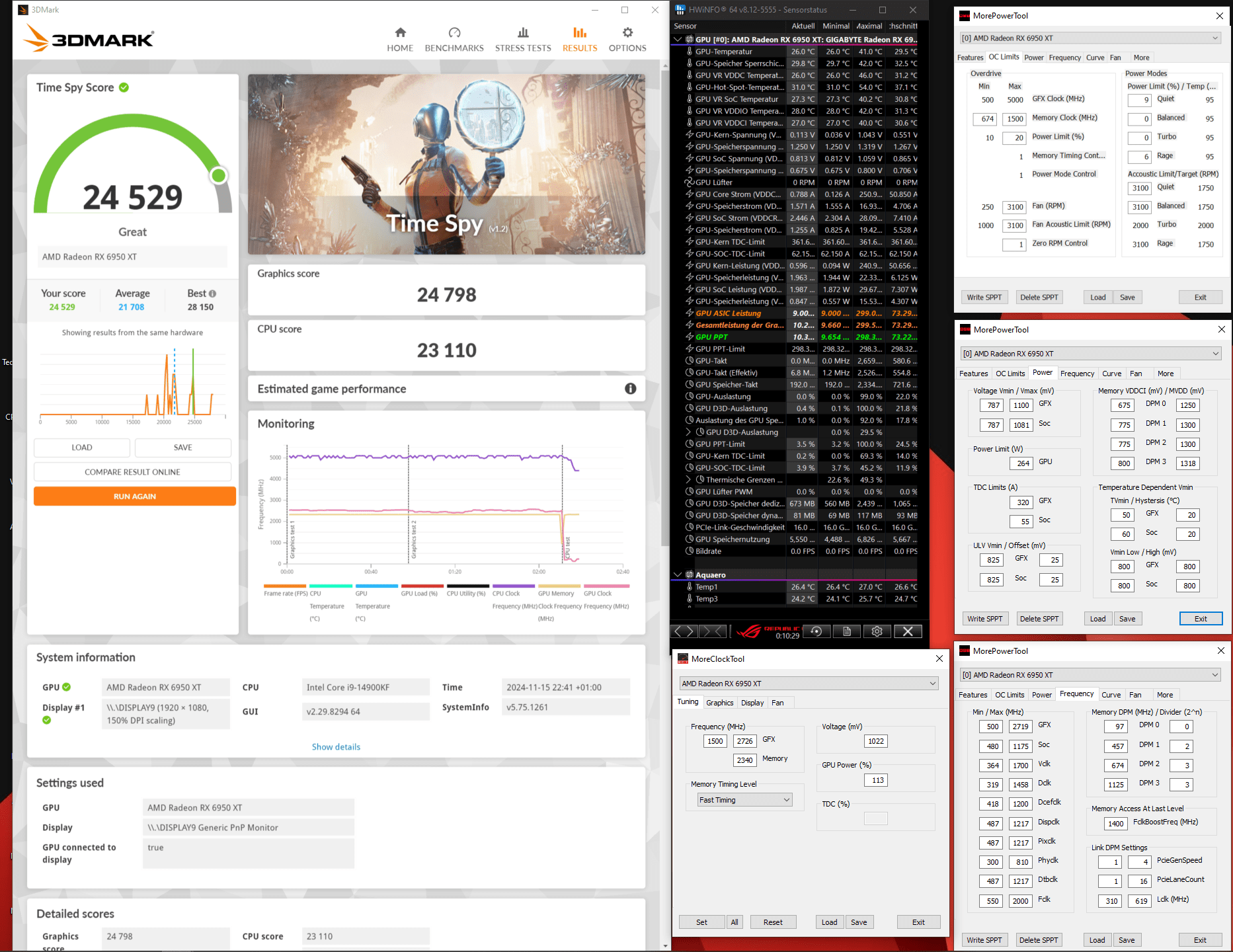The height and width of the screenshot is (952, 1233).
Task: Click the GPU Power (%) field showing 113
Action: tap(876, 780)
